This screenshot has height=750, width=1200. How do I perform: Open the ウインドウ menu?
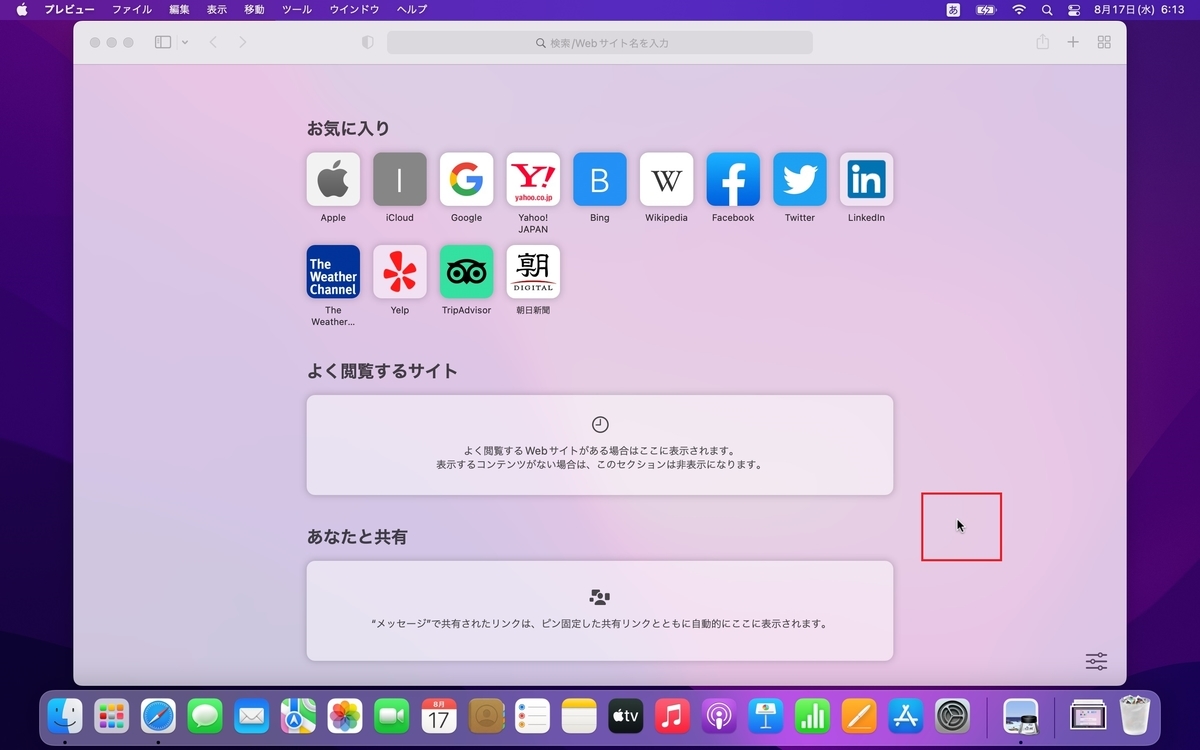pos(354,9)
